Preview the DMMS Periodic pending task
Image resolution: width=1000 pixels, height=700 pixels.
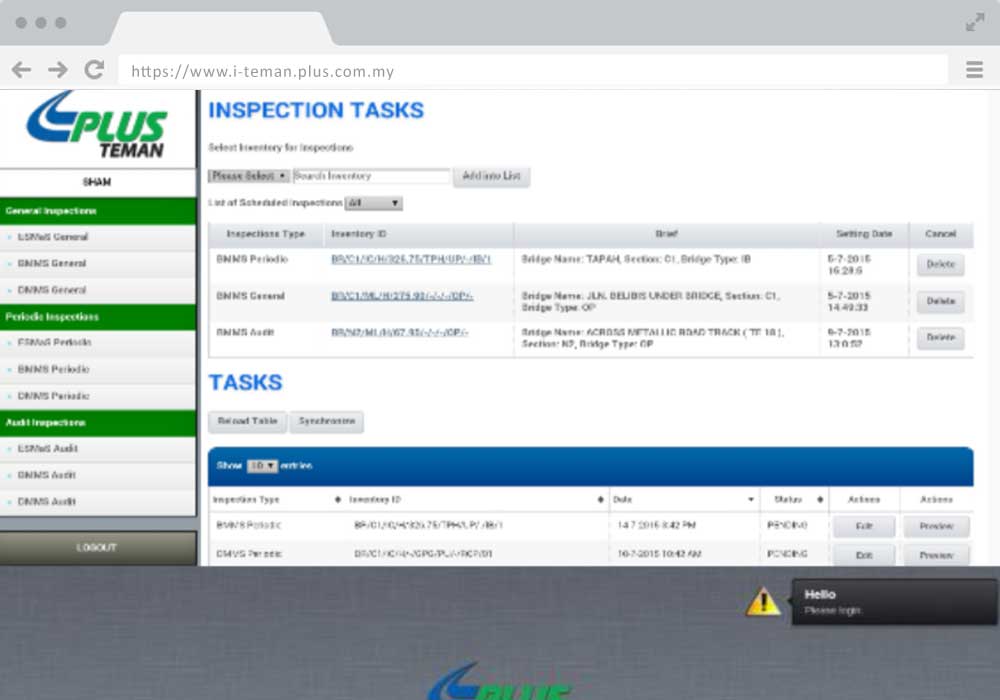click(936, 556)
